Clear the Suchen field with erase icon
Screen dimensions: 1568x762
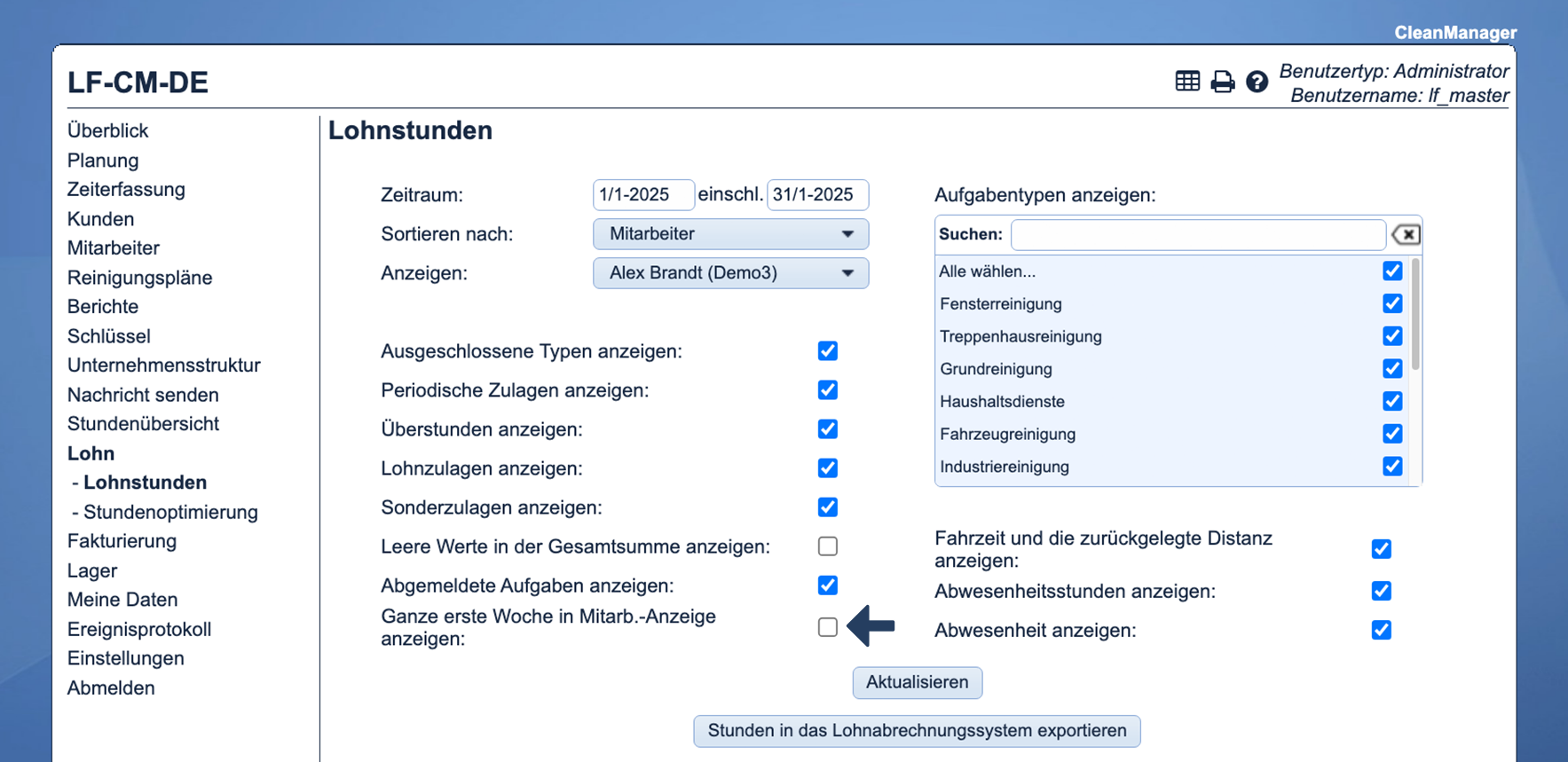1406,234
